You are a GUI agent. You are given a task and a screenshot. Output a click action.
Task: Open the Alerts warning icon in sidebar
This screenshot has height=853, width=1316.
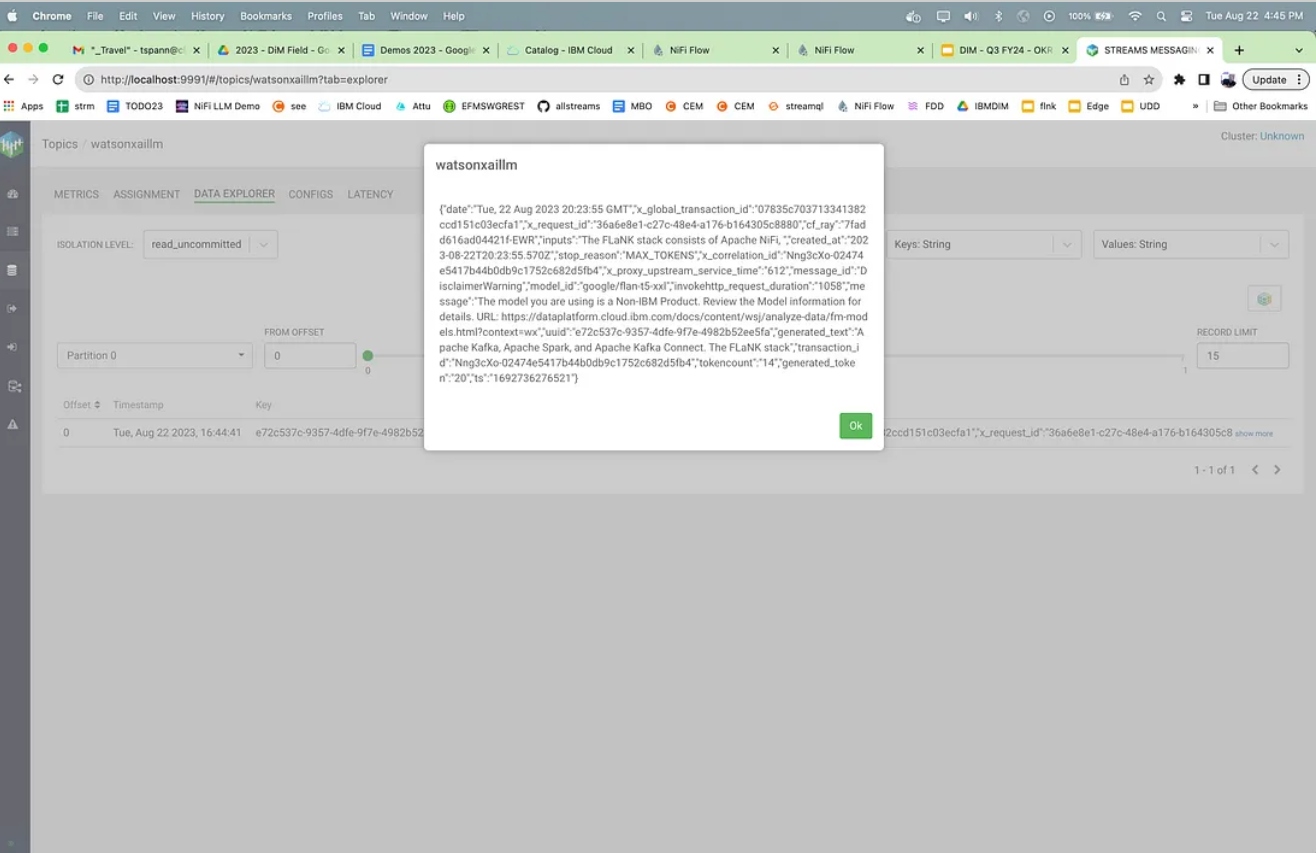13,424
